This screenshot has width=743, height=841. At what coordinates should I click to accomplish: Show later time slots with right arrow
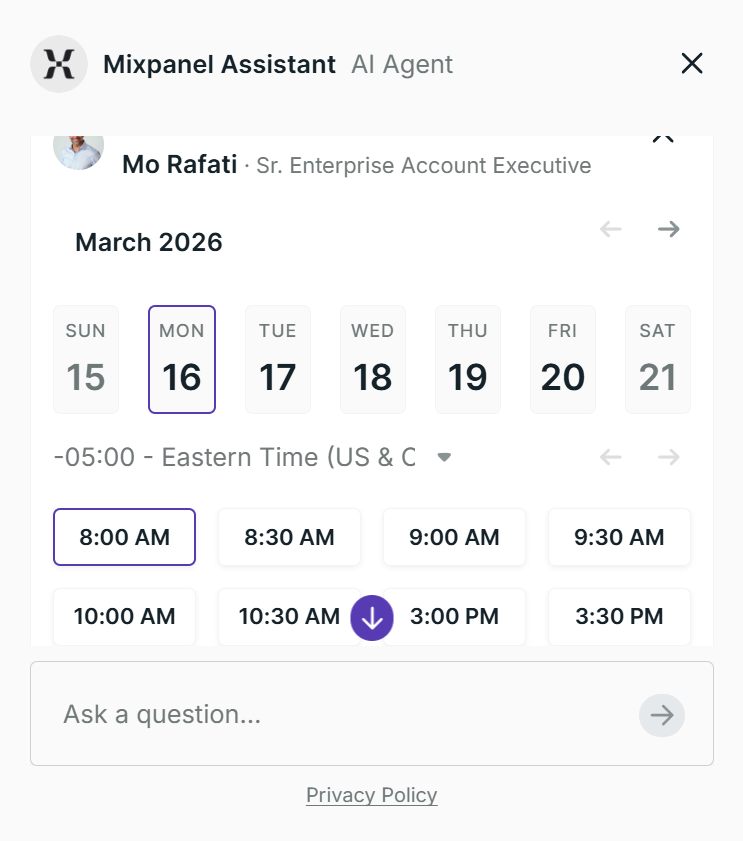pyautogui.click(x=668, y=457)
